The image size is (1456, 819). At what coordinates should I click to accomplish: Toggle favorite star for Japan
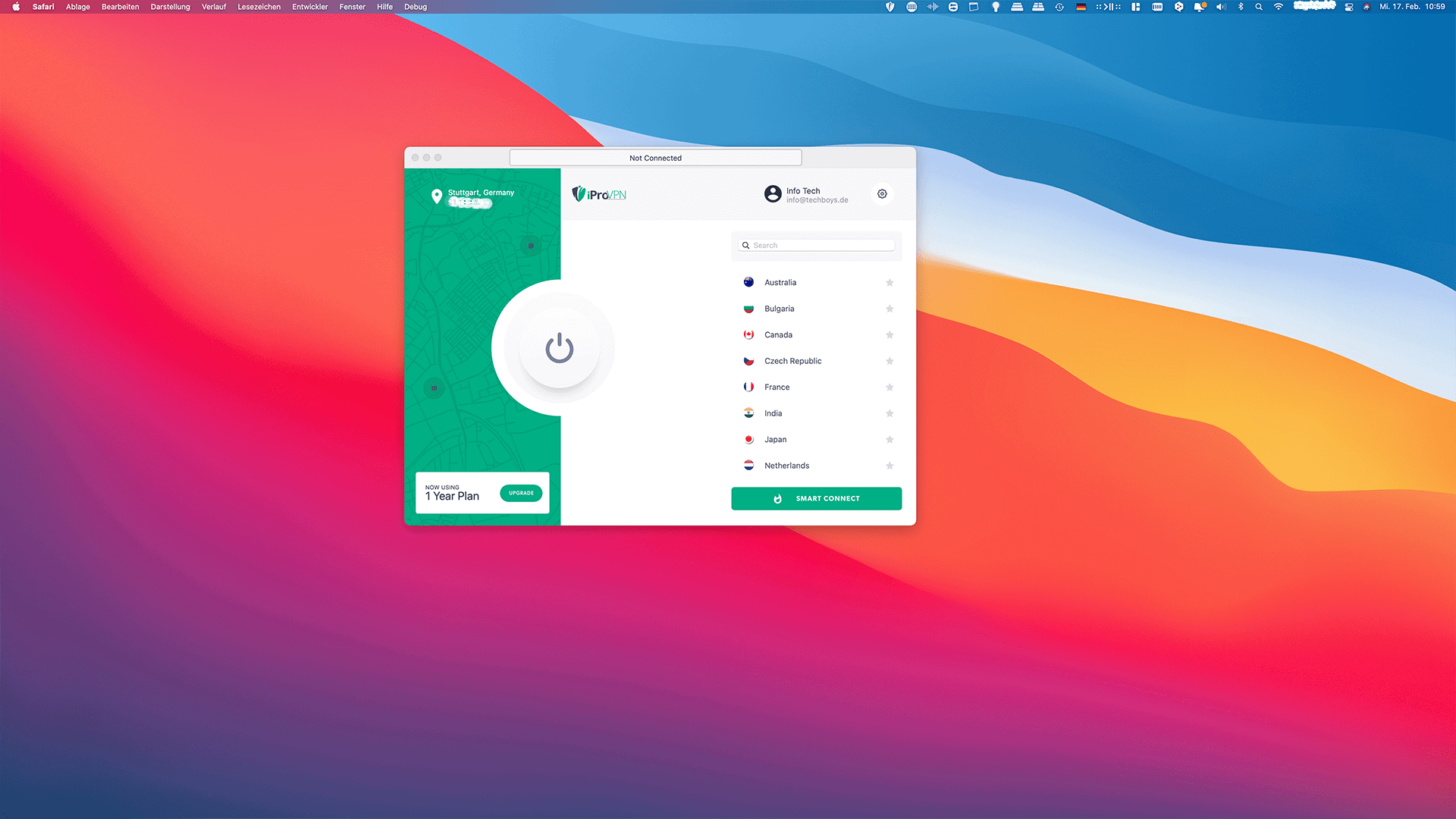click(x=889, y=439)
